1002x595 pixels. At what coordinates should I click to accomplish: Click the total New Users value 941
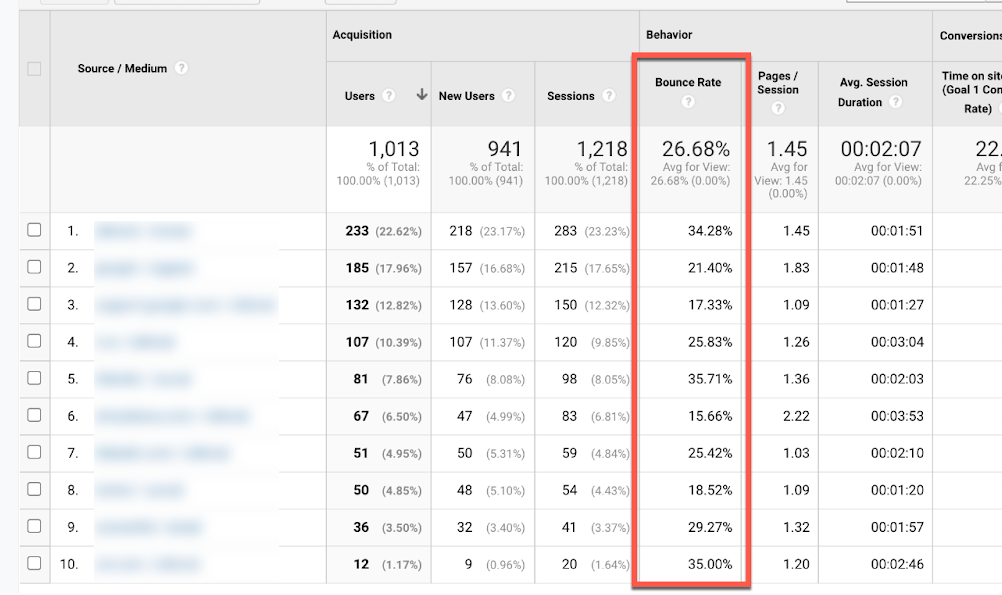[505, 149]
